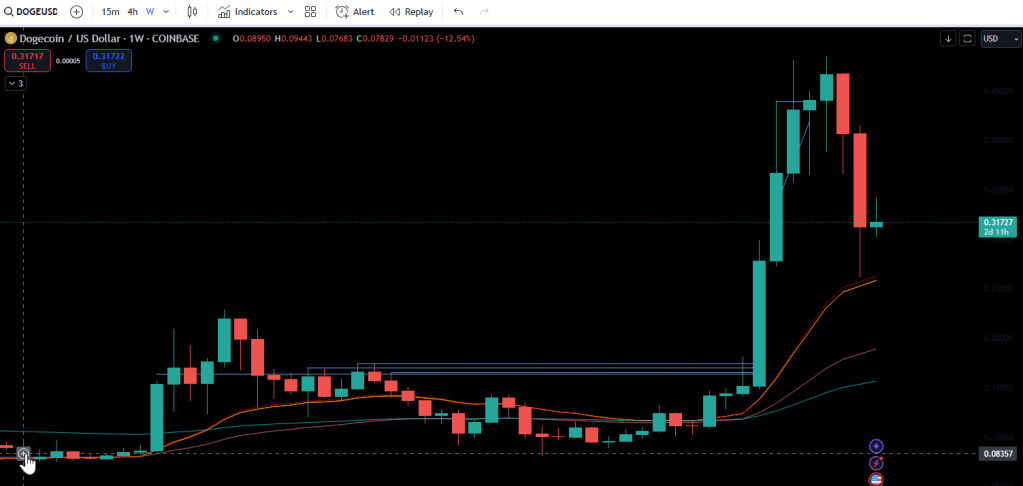
Task: Click the 0.40000 price axis label
Action: point(997,141)
